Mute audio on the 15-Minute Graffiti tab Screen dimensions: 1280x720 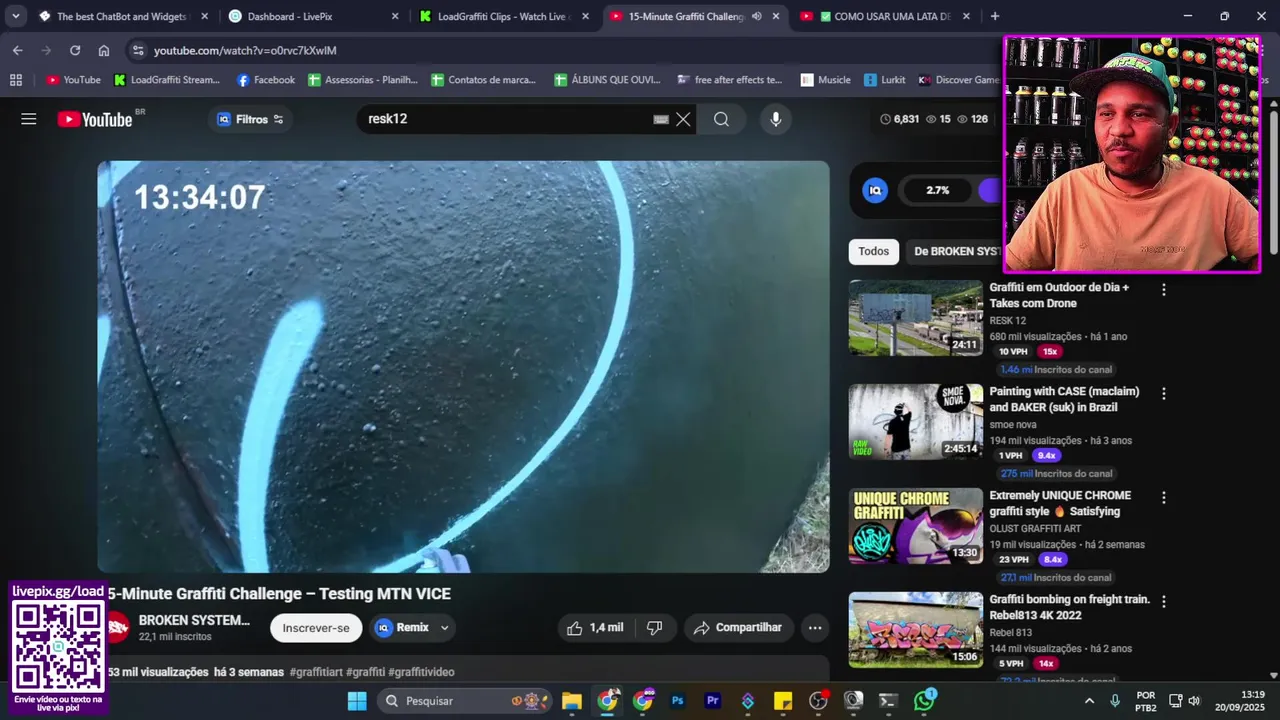[756, 16]
